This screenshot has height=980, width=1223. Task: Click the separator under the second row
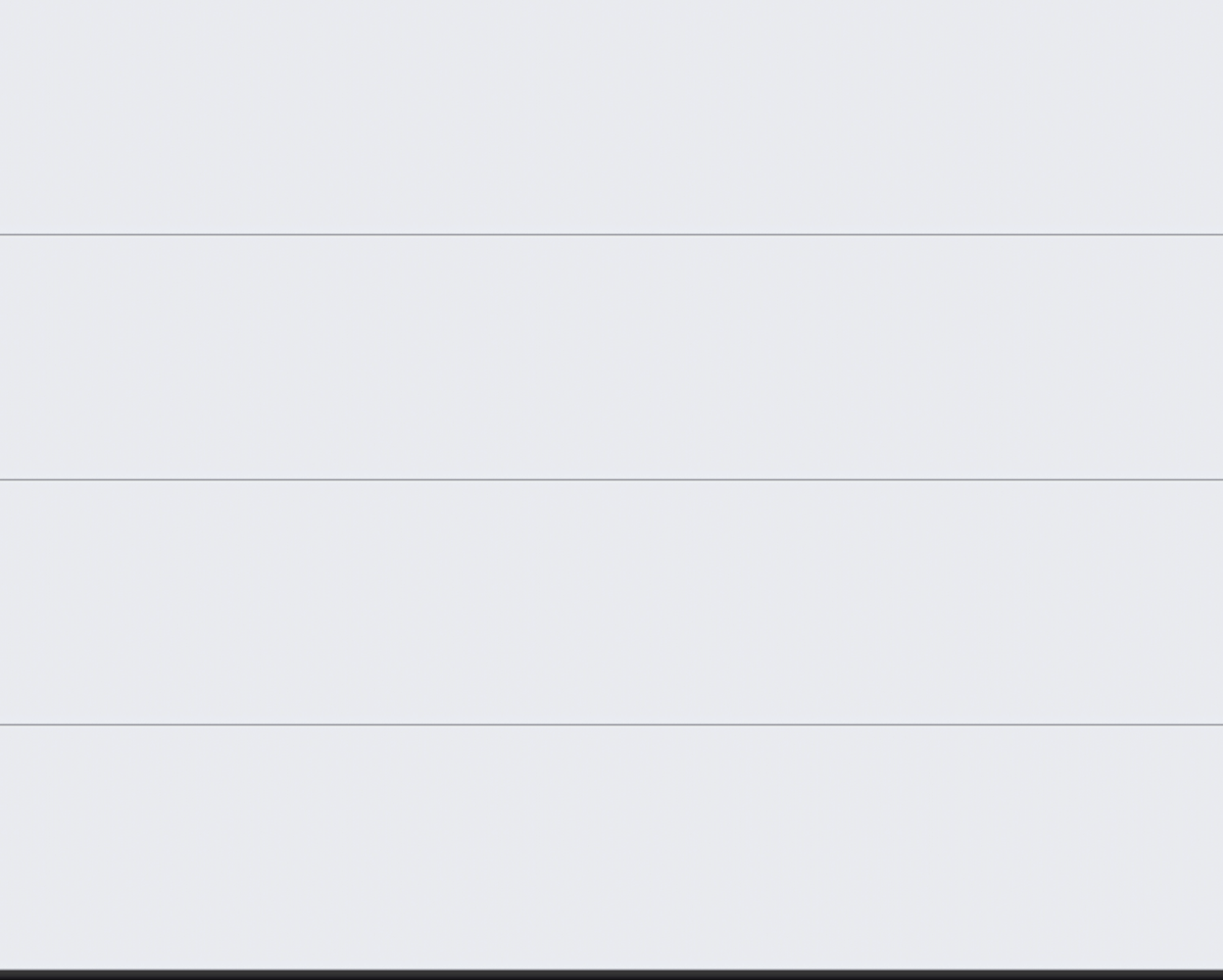pyautogui.click(x=611, y=479)
